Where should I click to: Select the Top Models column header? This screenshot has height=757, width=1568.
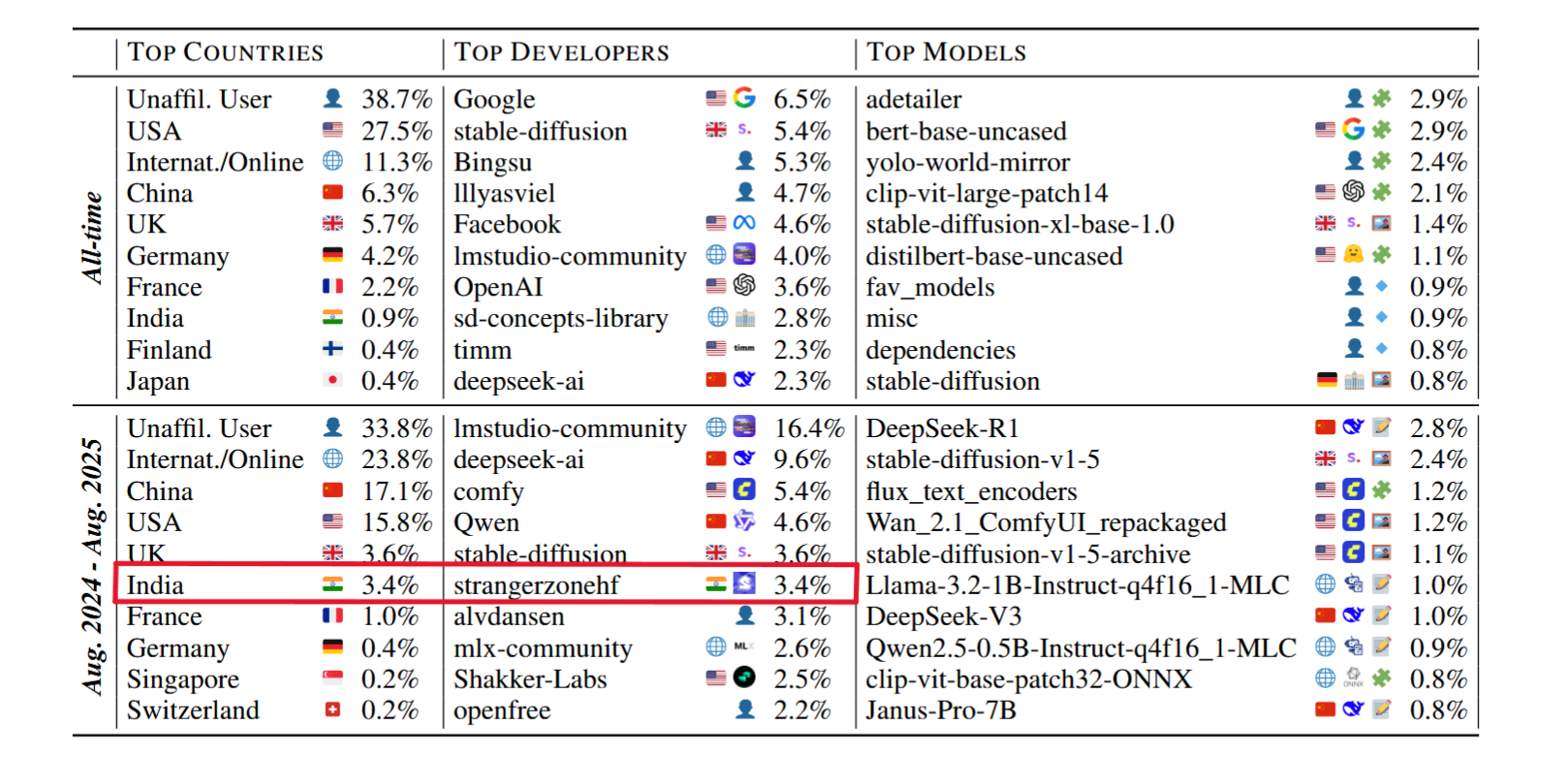pos(946,52)
